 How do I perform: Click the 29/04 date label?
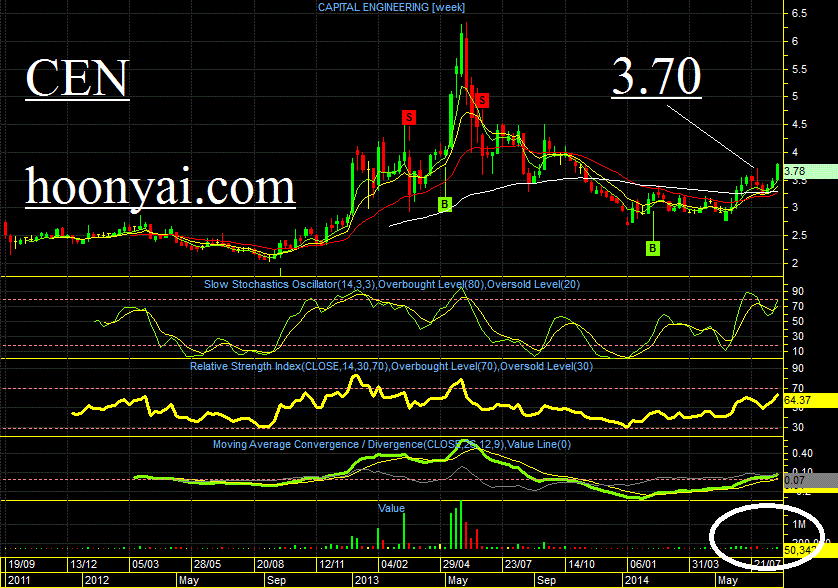(x=456, y=564)
